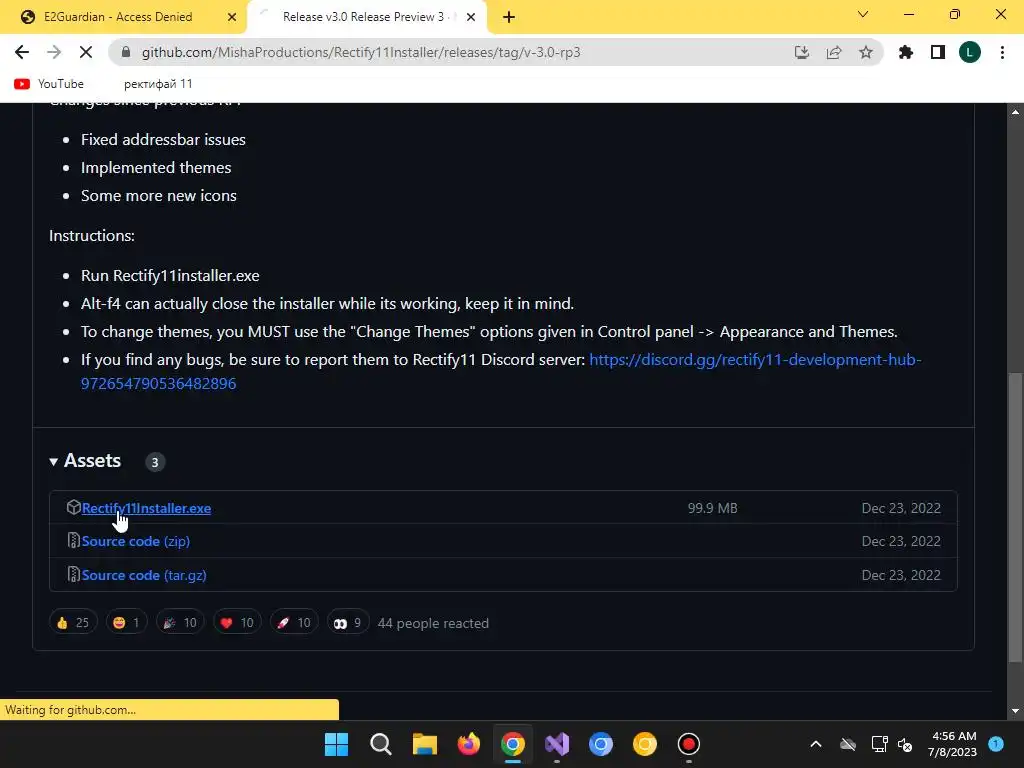This screenshot has height=768, width=1024.
Task: Share this page via the share icon
Action: [834, 52]
